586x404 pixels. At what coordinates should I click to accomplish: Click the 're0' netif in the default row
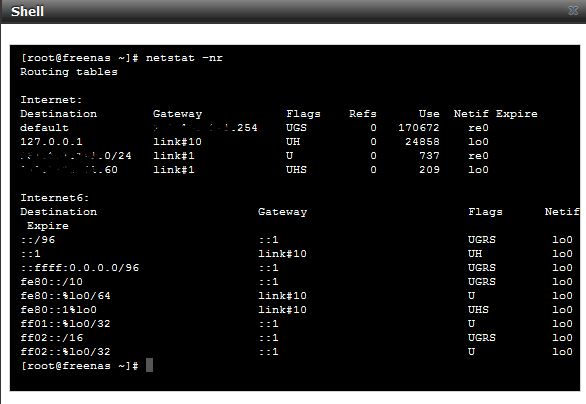tap(478, 128)
